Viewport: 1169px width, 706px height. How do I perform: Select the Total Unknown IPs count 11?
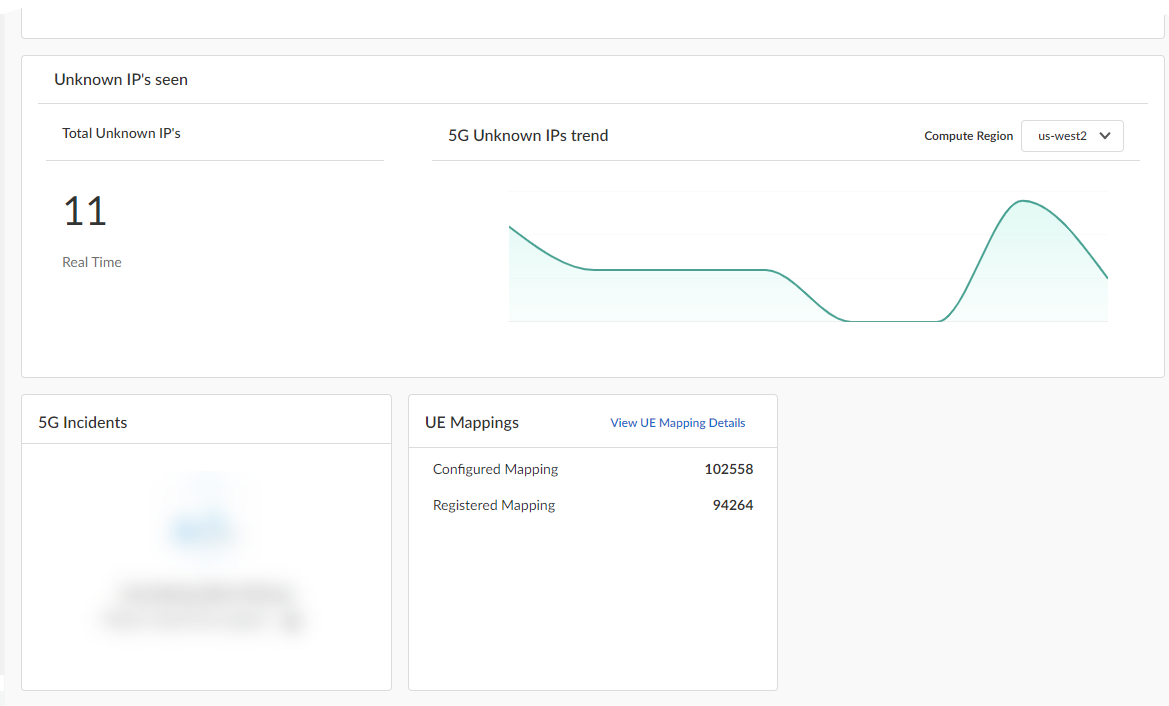[85, 212]
